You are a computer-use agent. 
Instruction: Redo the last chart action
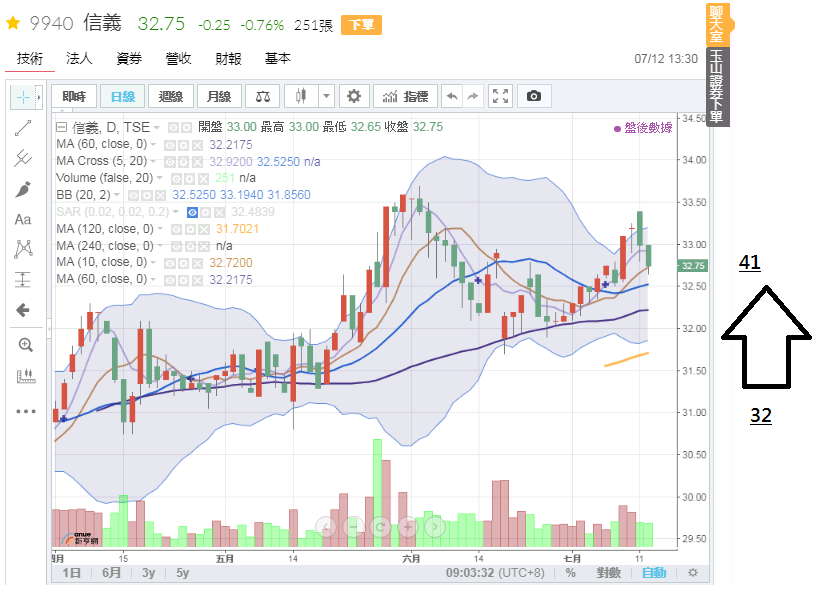click(473, 96)
